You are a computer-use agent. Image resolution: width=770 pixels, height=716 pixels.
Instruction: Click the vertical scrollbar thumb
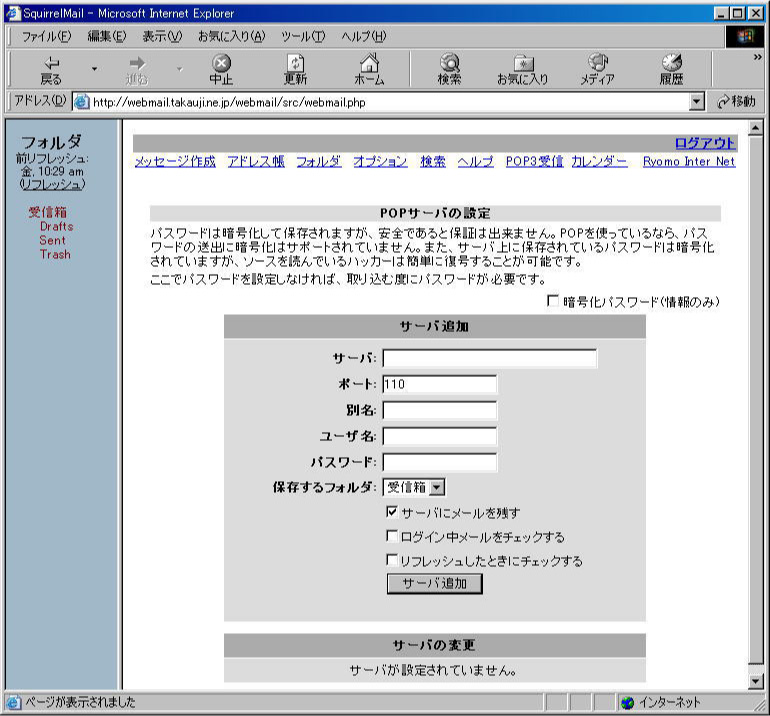coord(755,399)
